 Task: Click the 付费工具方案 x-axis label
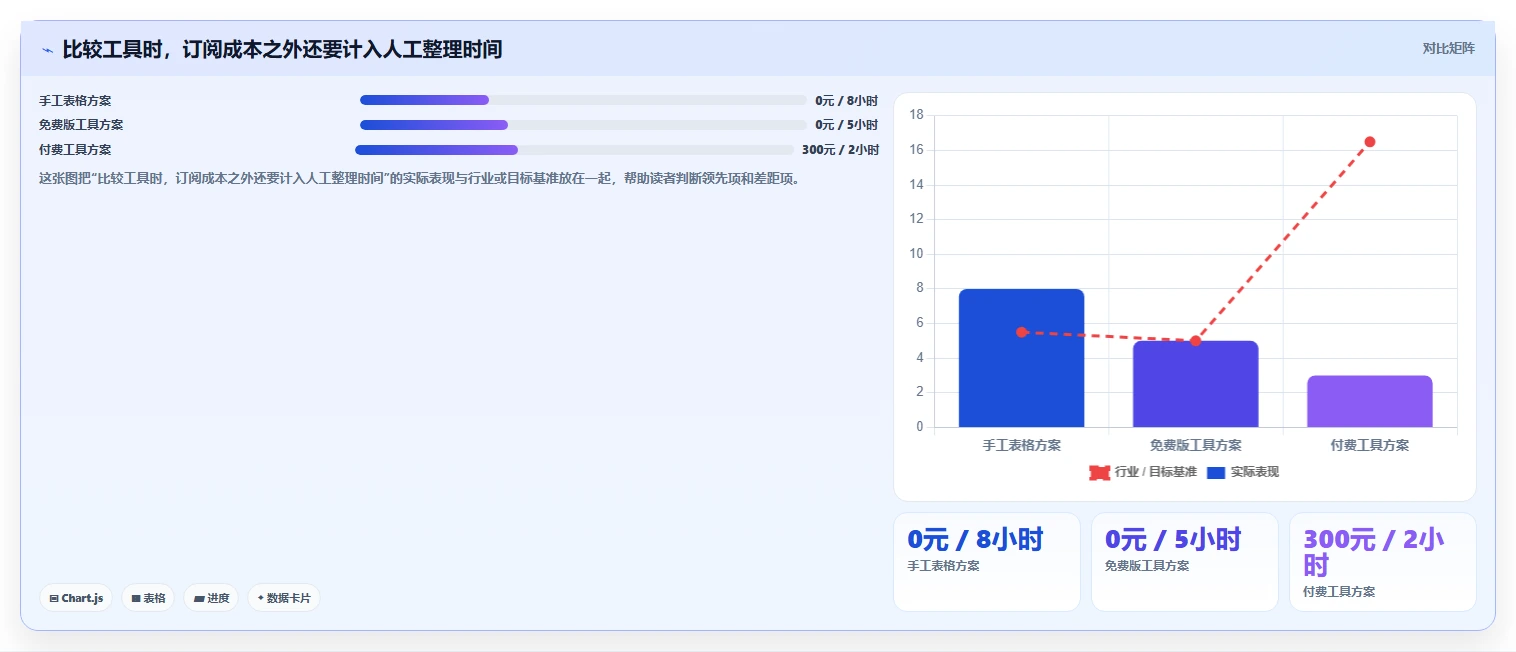coord(1369,446)
